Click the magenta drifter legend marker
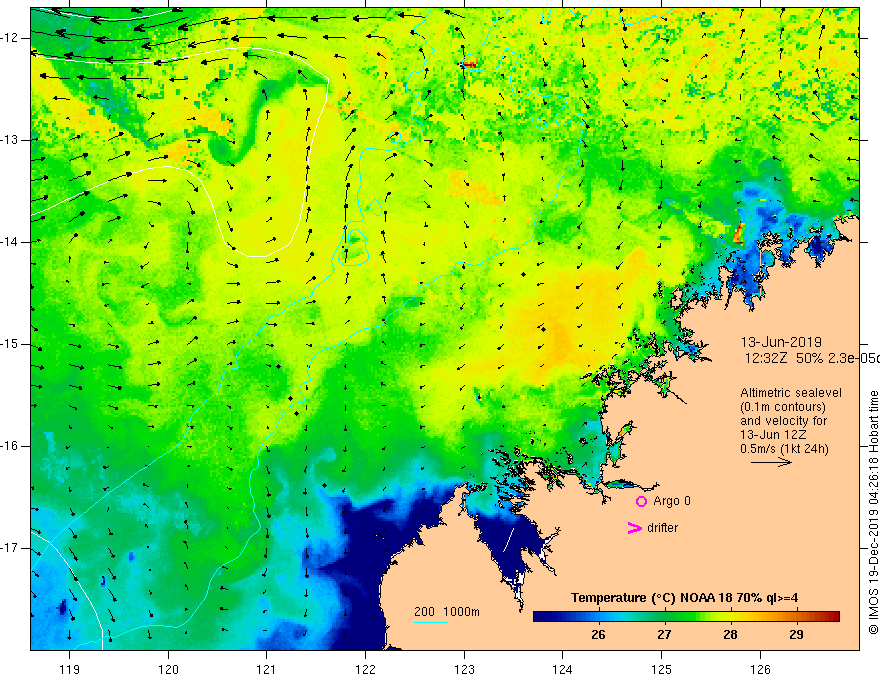880x680 pixels. click(x=634, y=528)
